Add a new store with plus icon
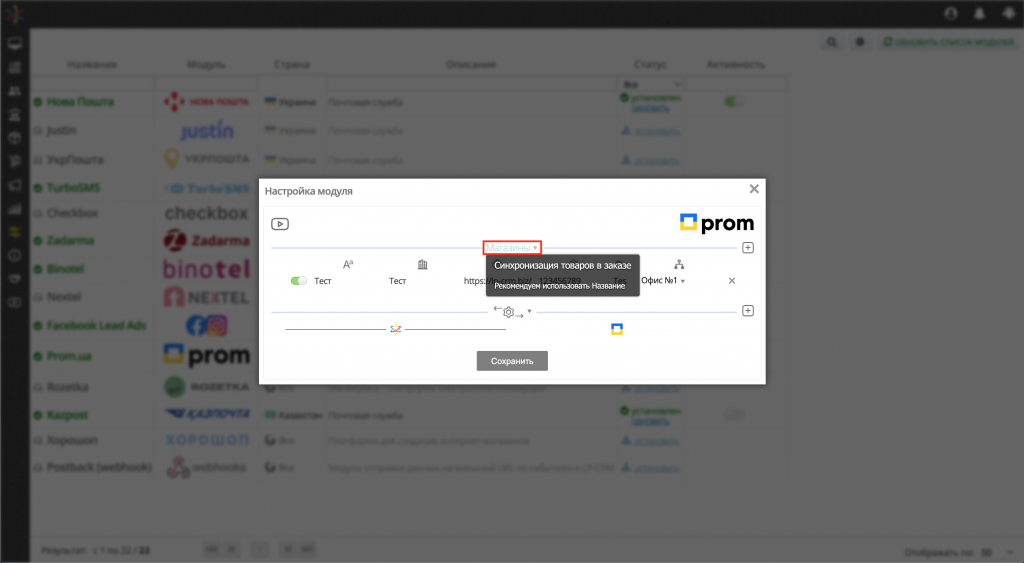This screenshot has width=1024, height=563. (x=748, y=248)
